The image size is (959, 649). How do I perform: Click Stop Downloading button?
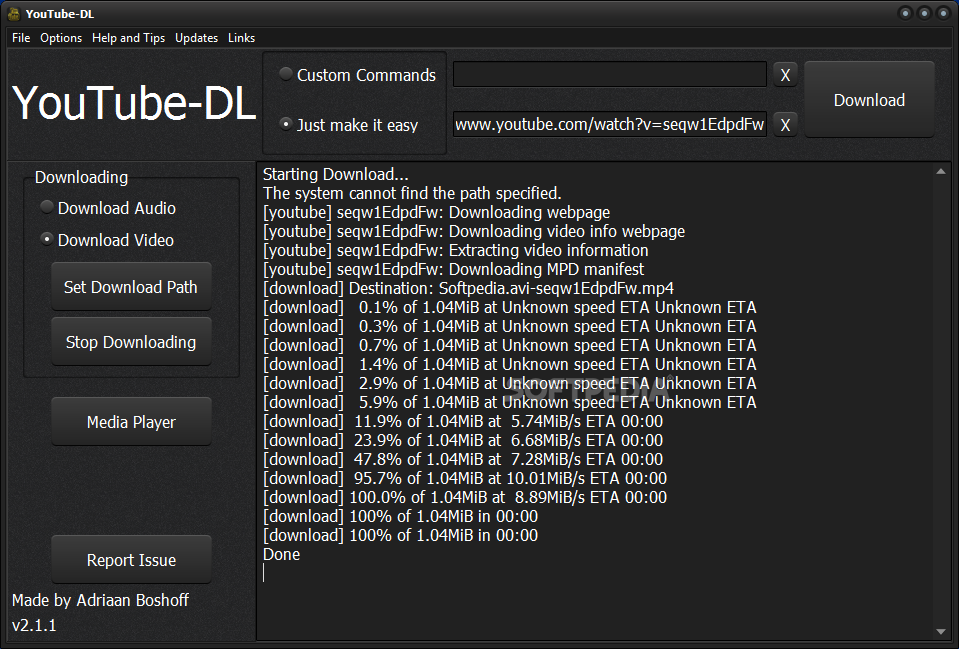(131, 342)
